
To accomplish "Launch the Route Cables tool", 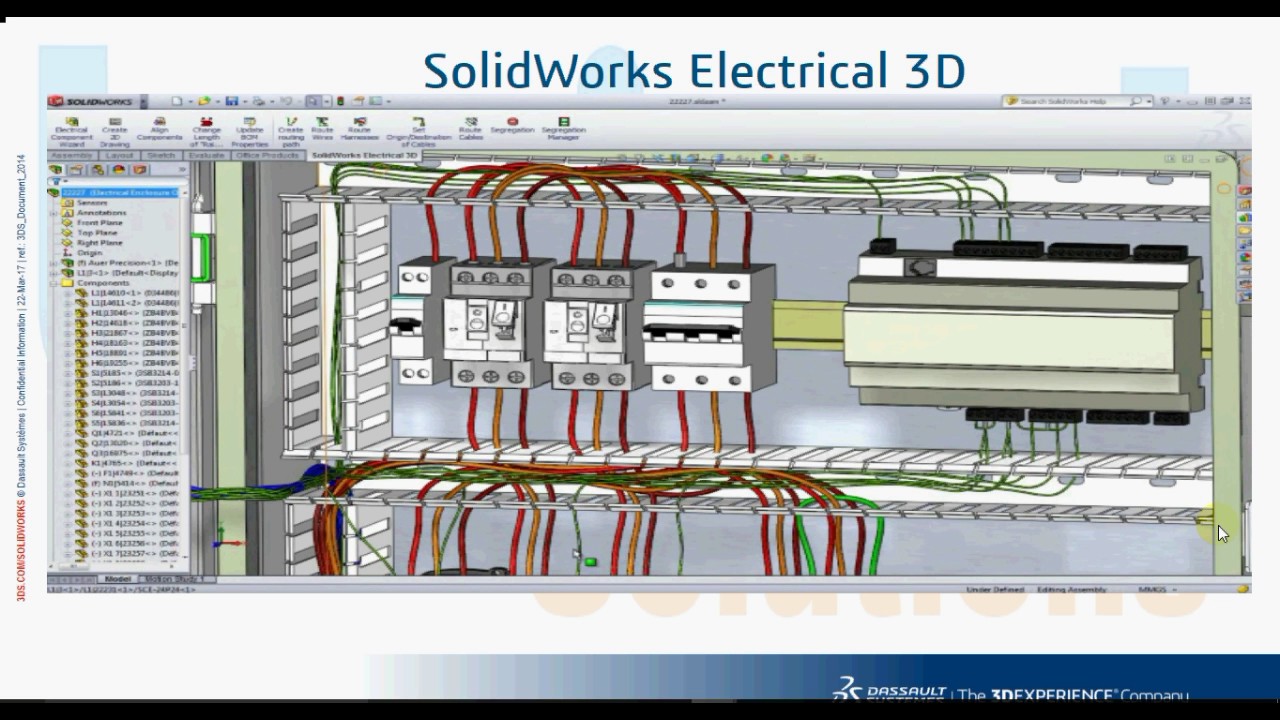I will (470, 130).
